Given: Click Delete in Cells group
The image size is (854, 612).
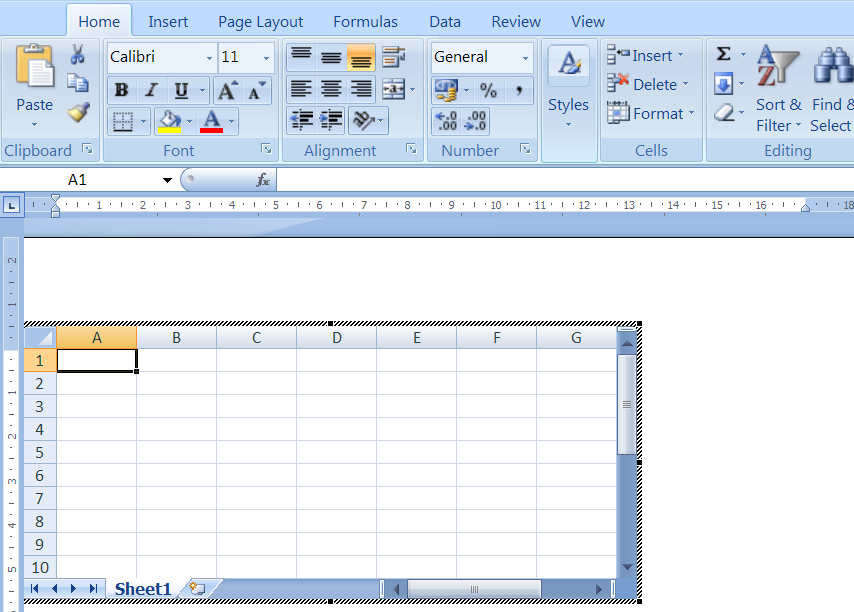Looking at the screenshot, I should [x=648, y=84].
